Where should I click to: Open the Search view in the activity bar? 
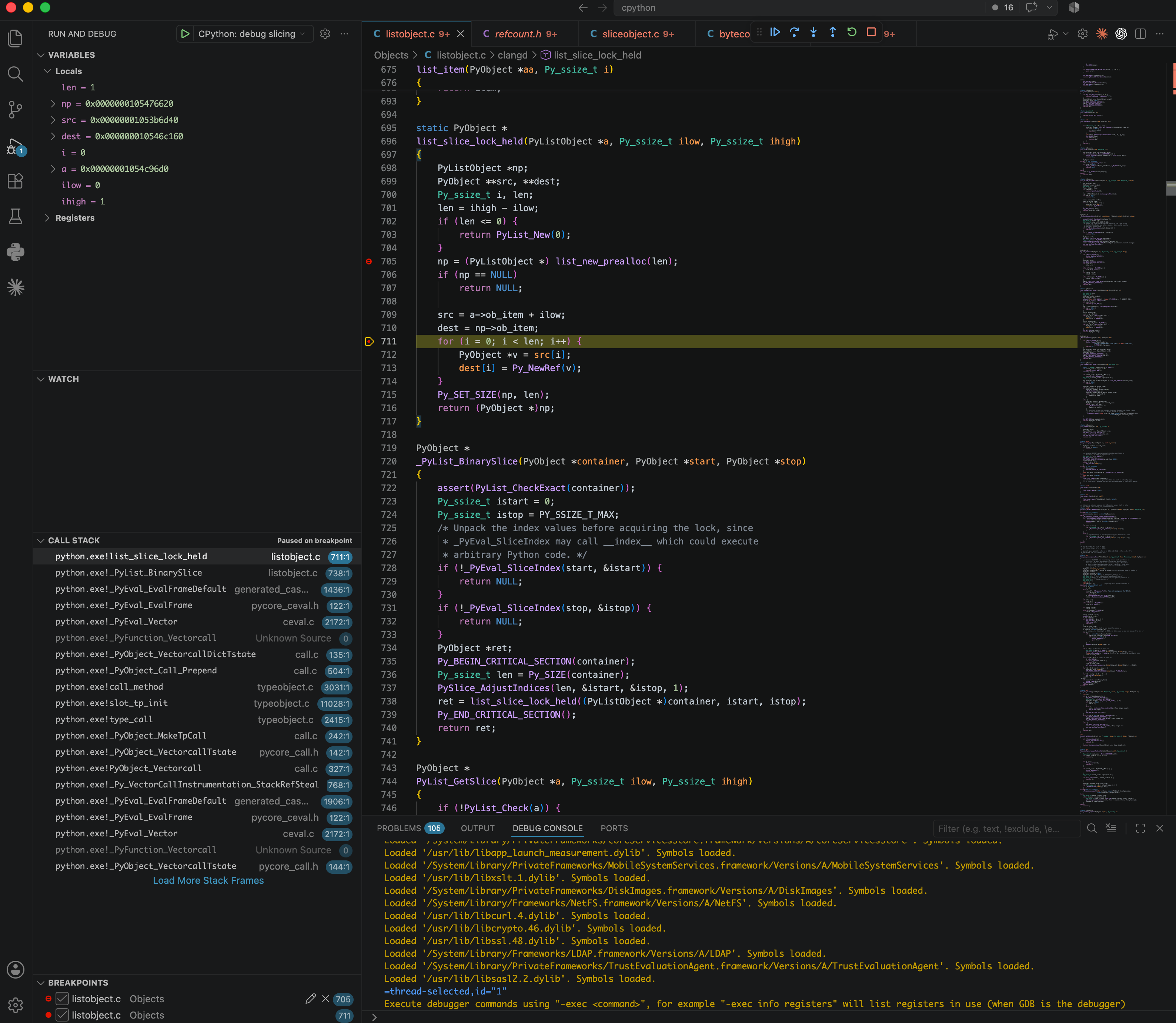pyautogui.click(x=16, y=74)
